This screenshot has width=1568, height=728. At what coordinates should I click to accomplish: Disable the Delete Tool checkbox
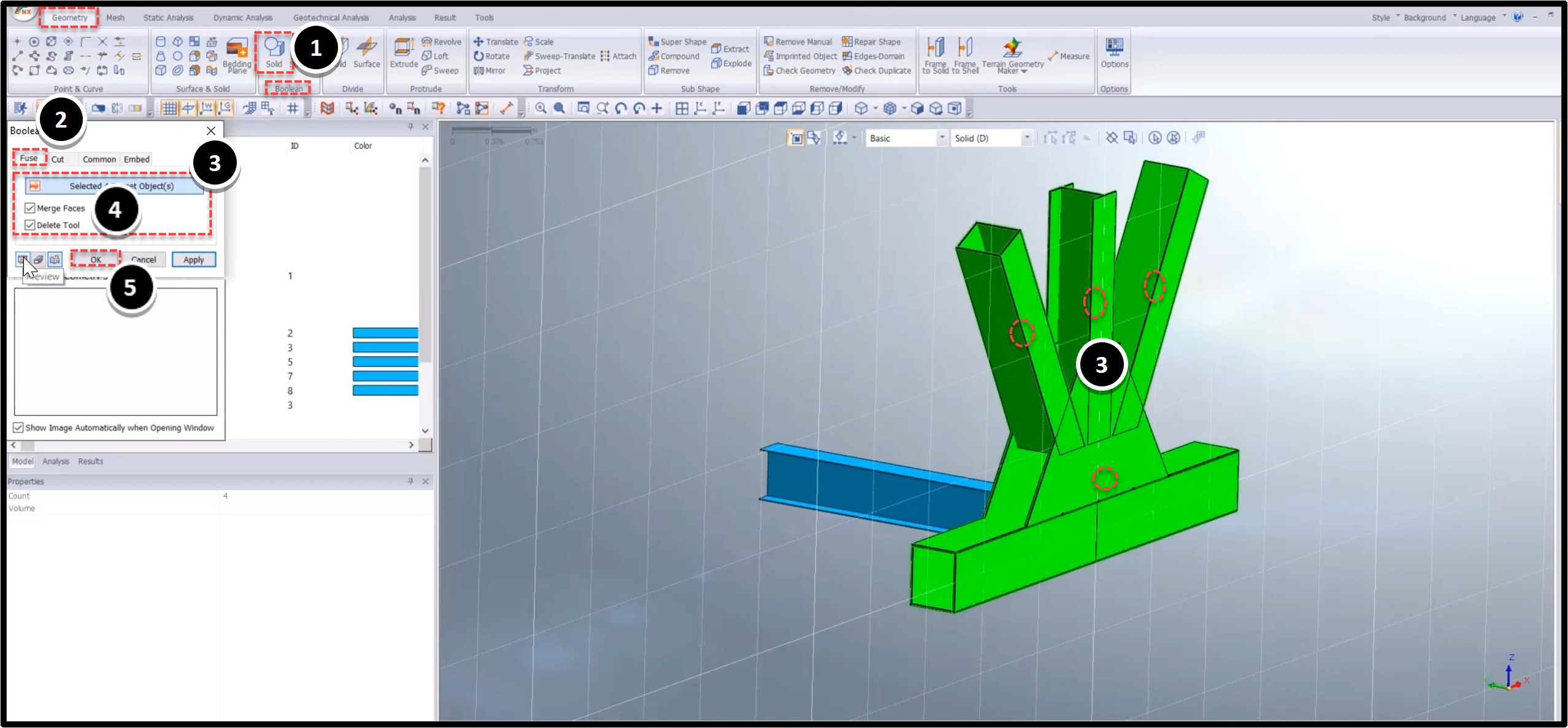pos(29,224)
